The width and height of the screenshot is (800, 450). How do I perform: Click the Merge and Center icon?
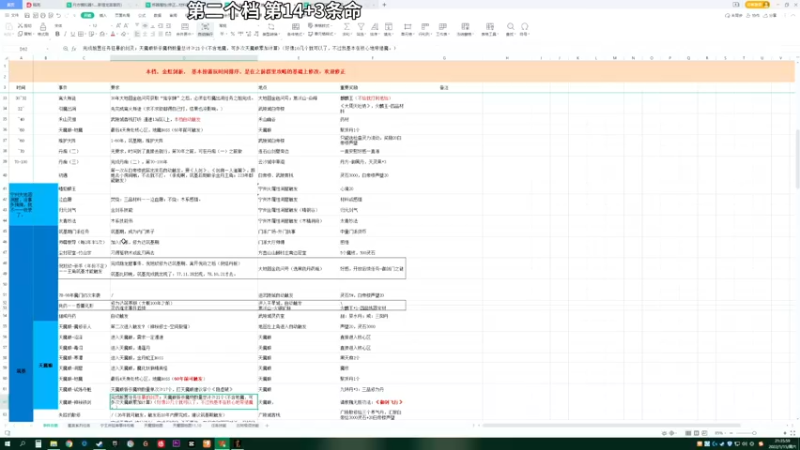[x=185, y=29]
